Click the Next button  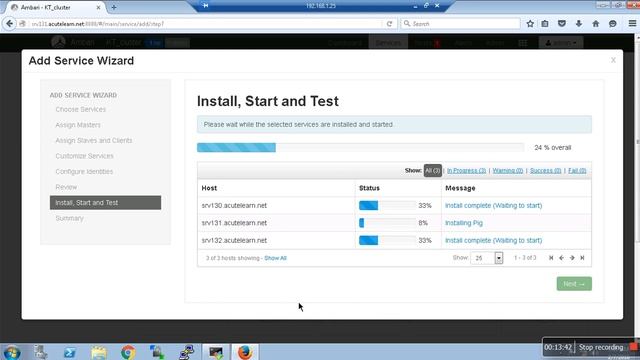click(574, 284)
